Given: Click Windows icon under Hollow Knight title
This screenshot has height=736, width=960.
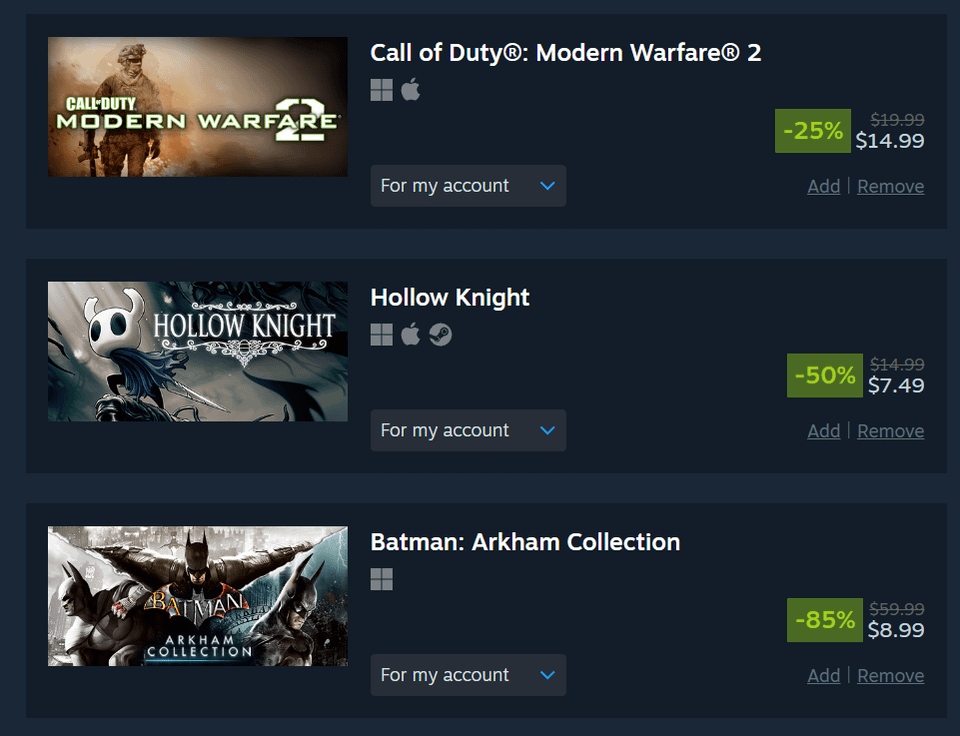Looking at the screenshot, I should [x=381, y=335].
